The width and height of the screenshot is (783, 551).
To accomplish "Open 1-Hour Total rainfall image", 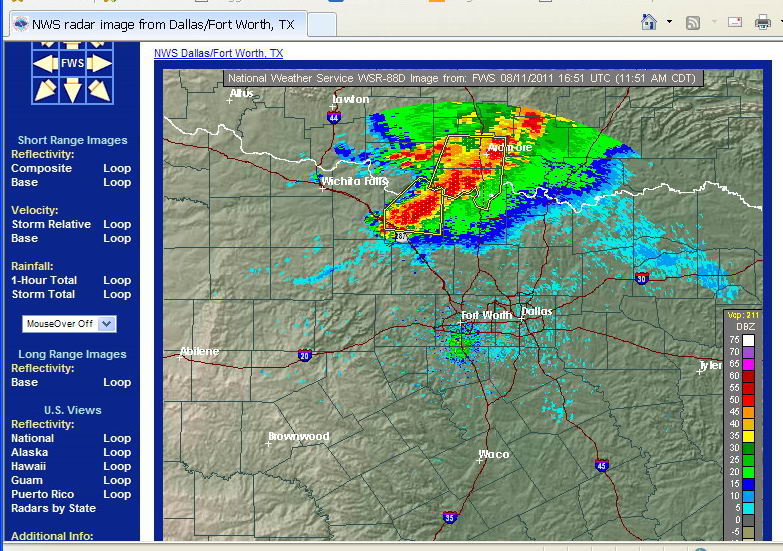I will (44, 280).
